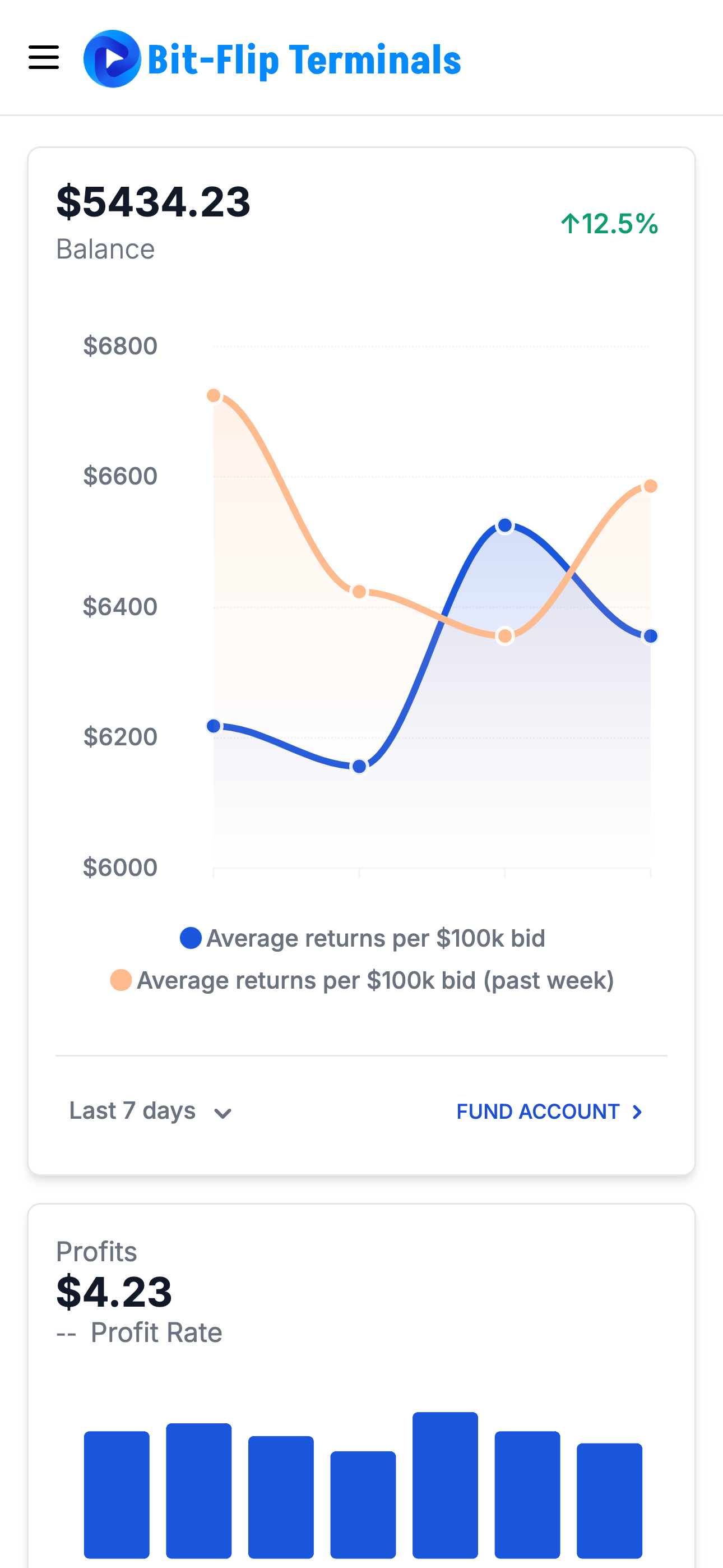Toggle the blue Average returns legend series
This screenshot has height=1568, width=723.
375,938
